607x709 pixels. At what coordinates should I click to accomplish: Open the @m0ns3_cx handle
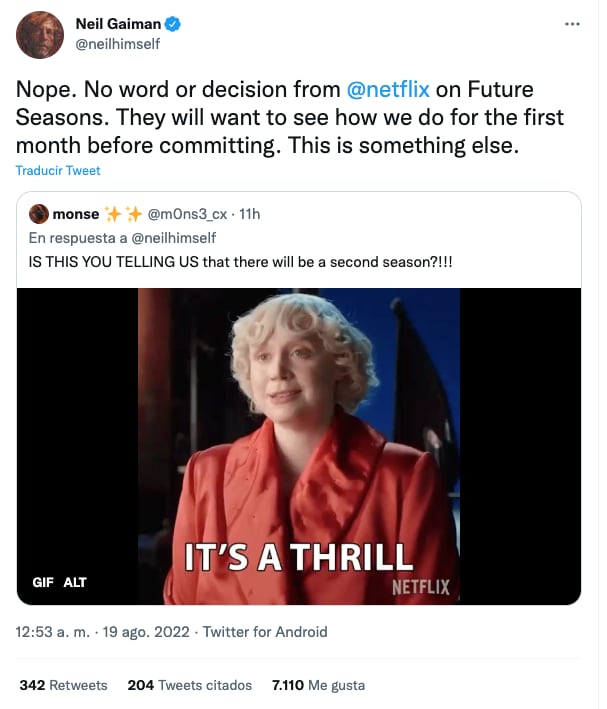coord(187,214)
